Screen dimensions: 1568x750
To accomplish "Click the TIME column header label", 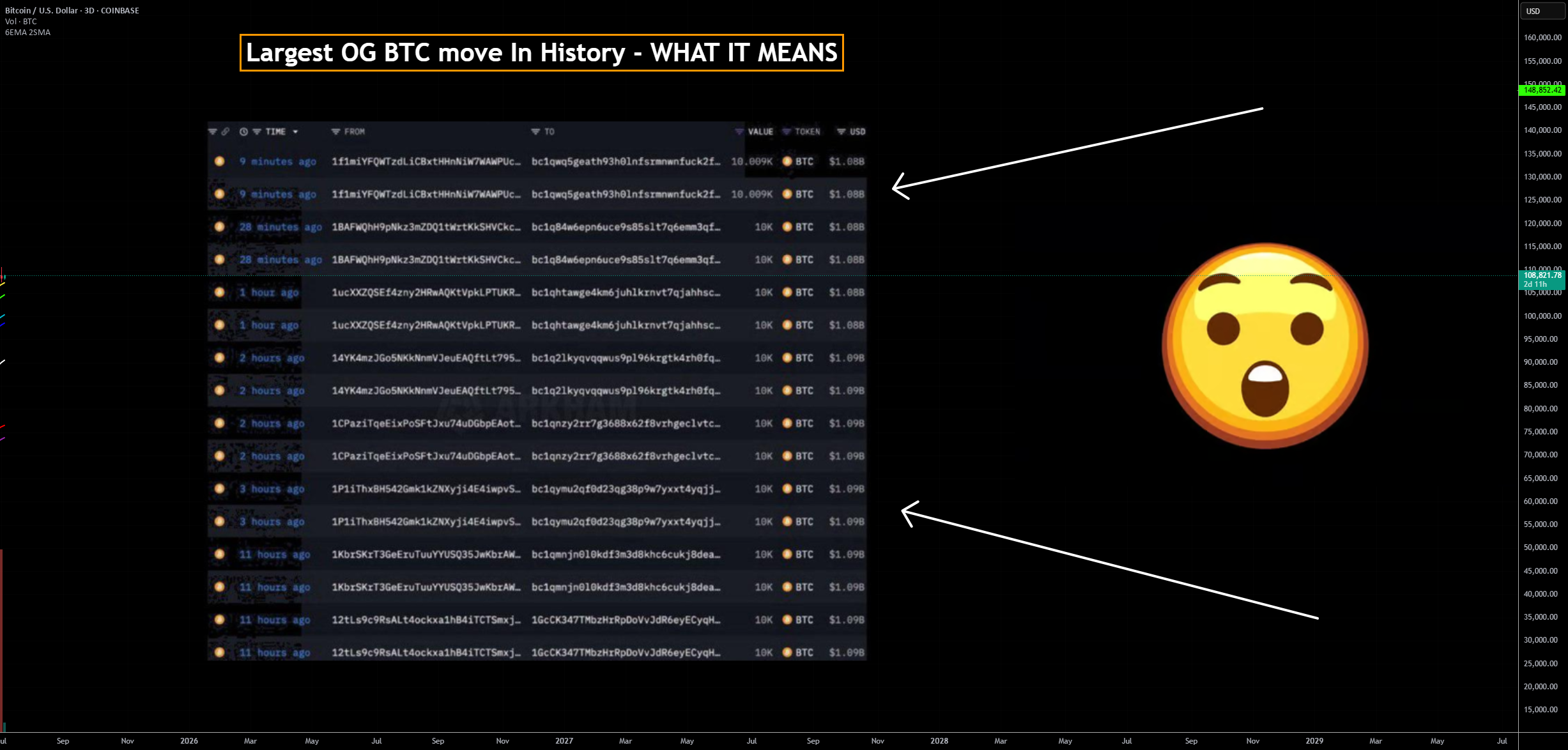I will (x=275, y=132).
